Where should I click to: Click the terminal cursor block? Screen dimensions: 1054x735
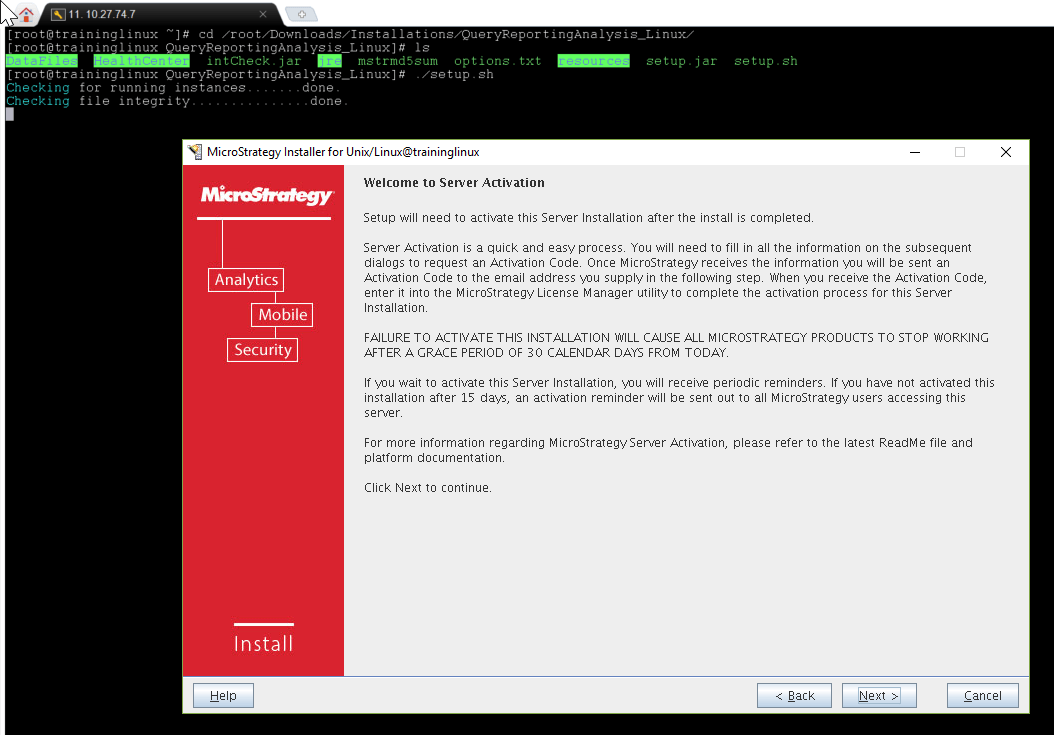10,114
